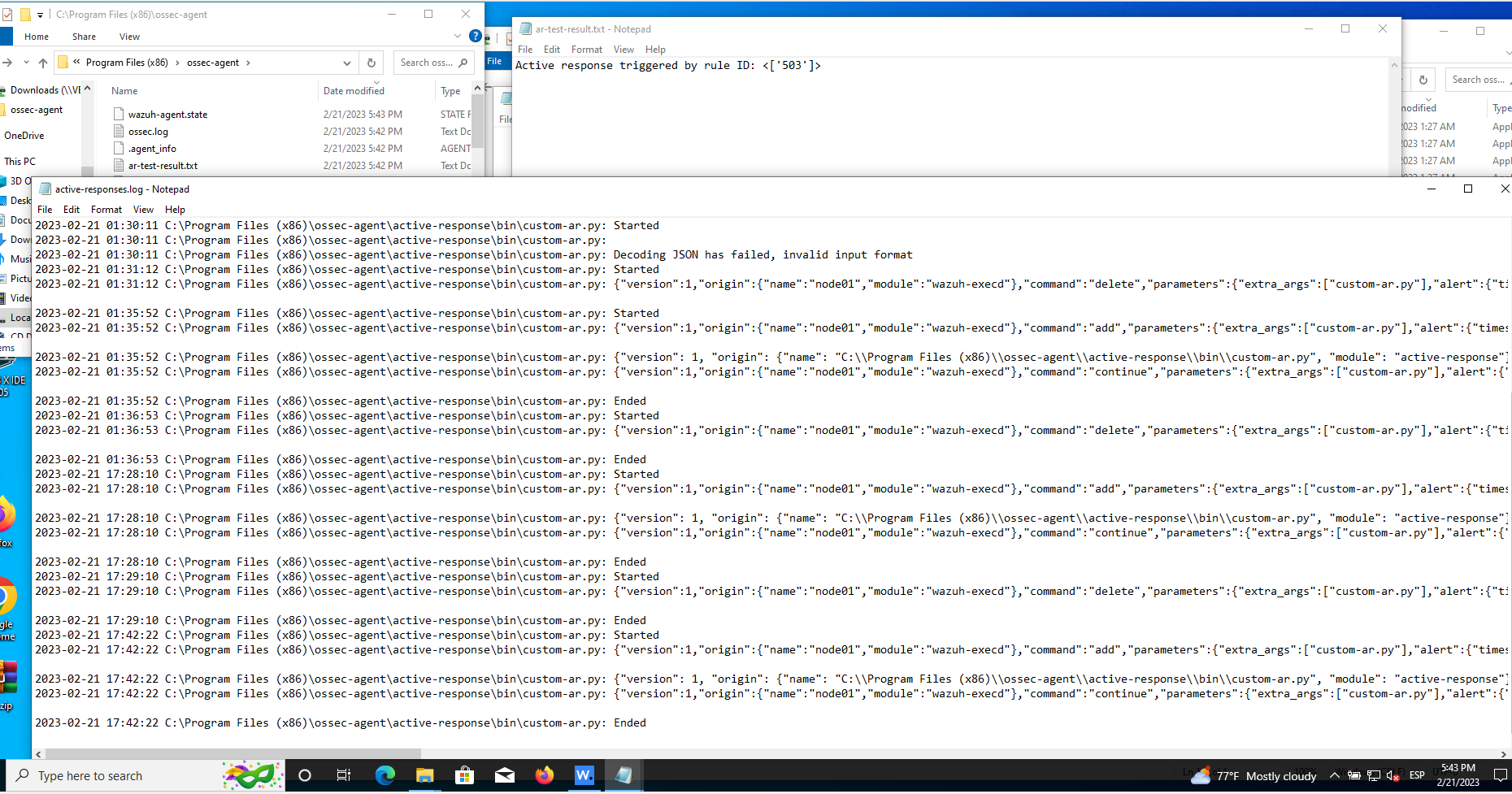
Task: Open the address bar history dropdown
Action: 347,63
